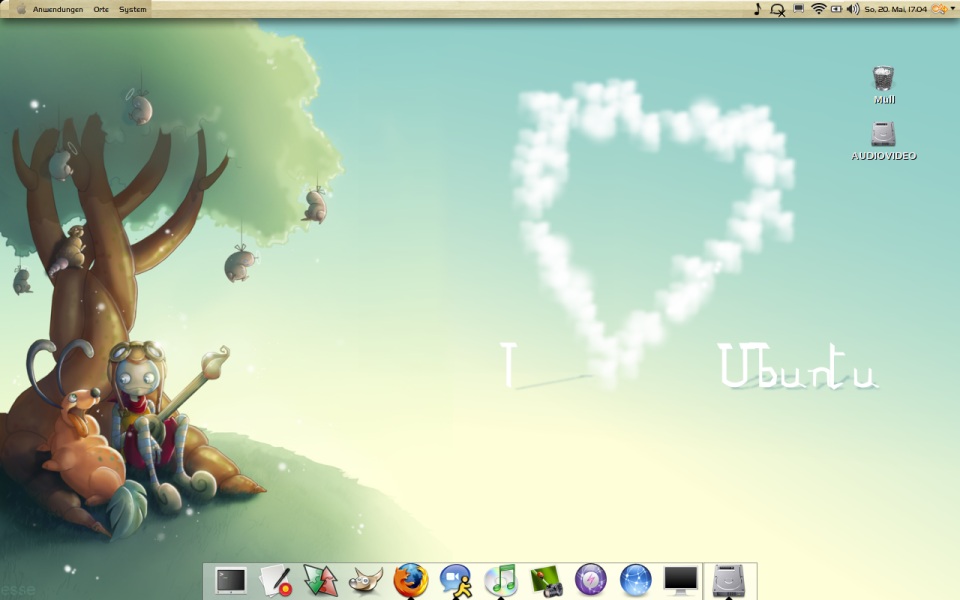This screenshot has width=960, height=600.
Task: Click the battery status icon
Action: (836, 9)
